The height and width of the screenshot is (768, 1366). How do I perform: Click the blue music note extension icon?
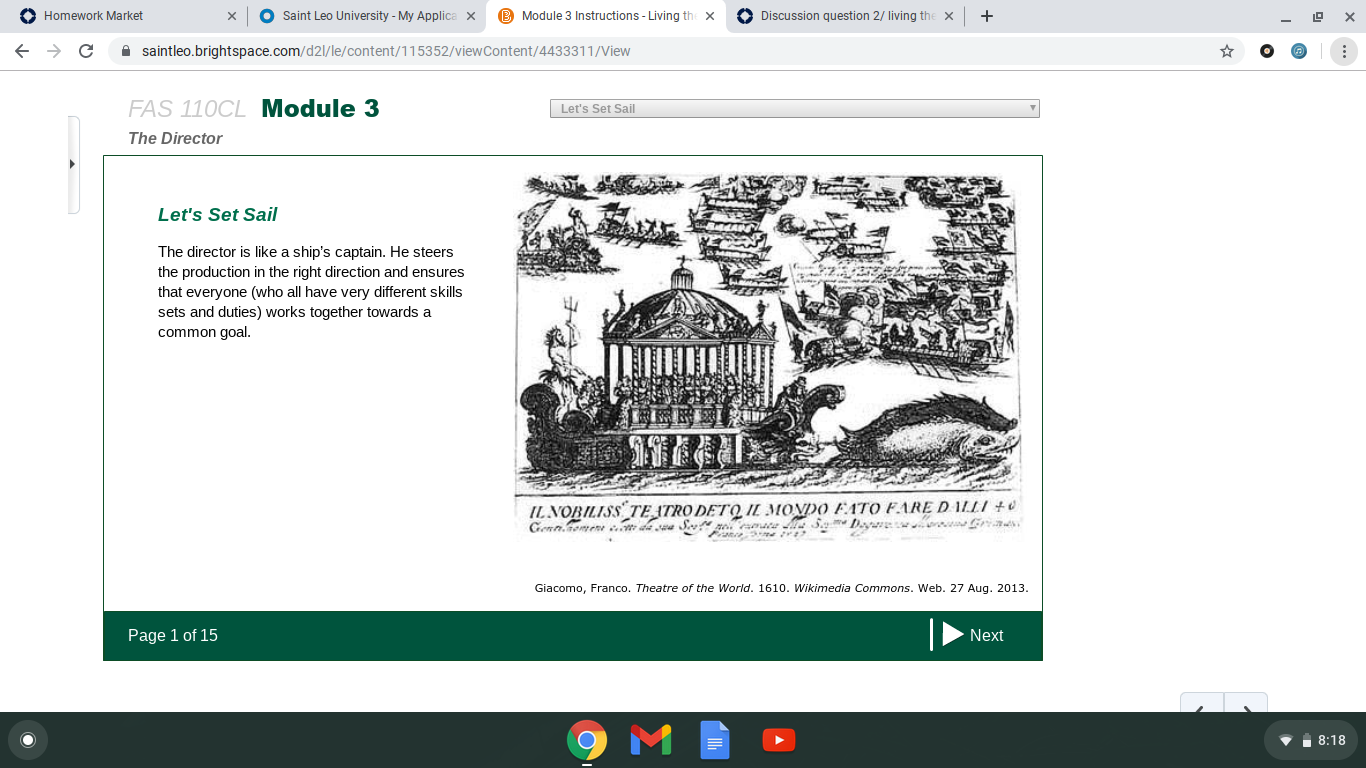1299,51
